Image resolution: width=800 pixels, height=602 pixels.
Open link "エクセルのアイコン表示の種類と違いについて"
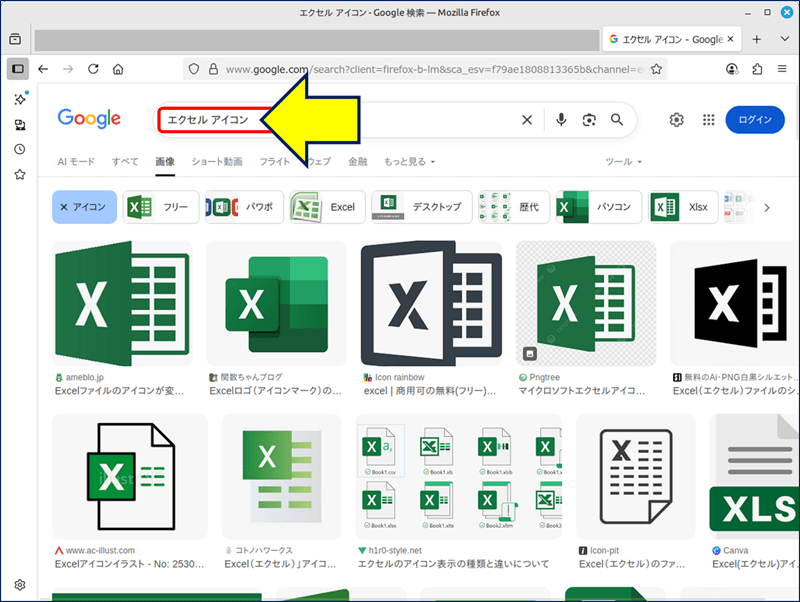(454, 564)
